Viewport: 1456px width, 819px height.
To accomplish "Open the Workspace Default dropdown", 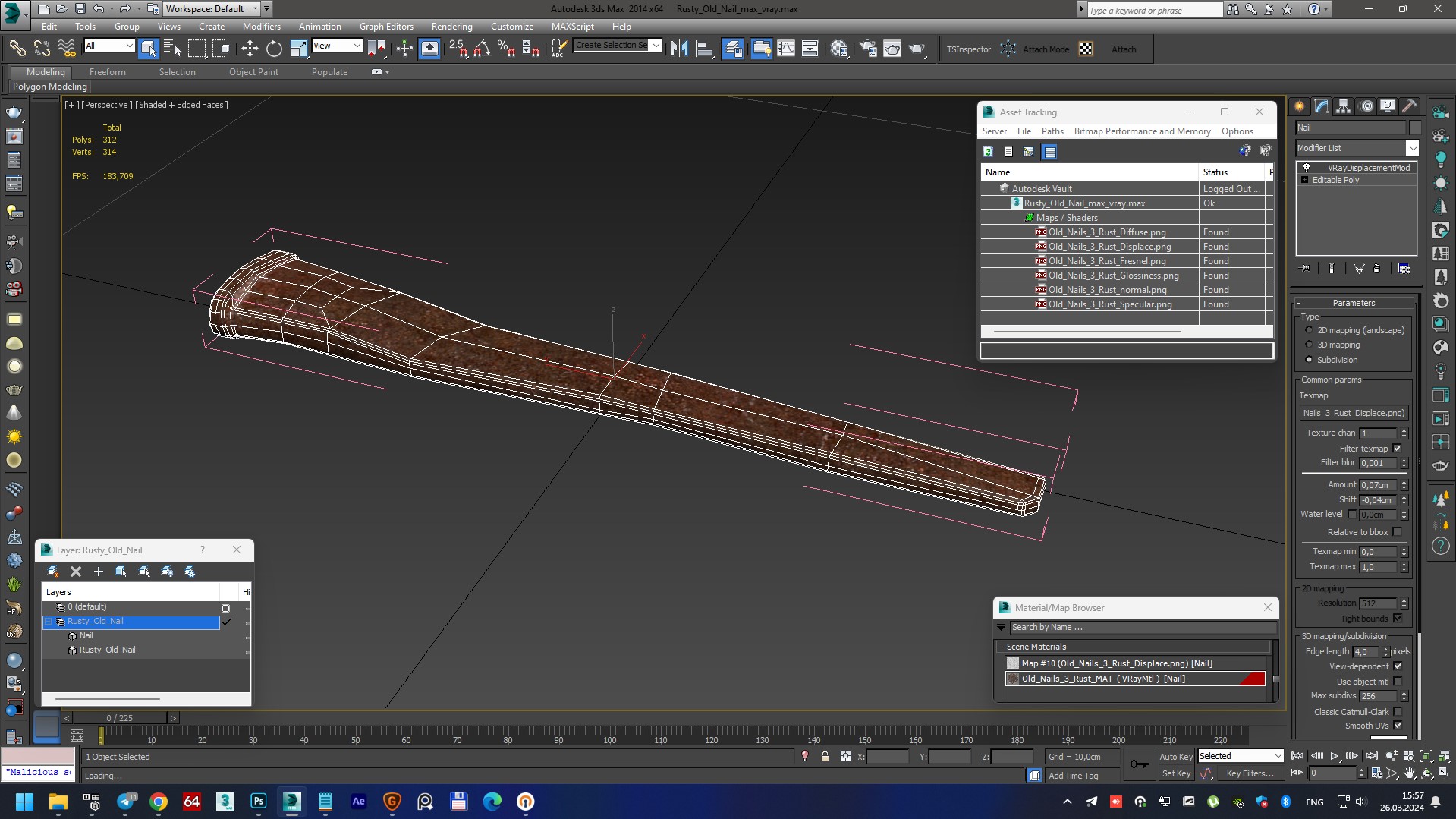I will point(255,8).
